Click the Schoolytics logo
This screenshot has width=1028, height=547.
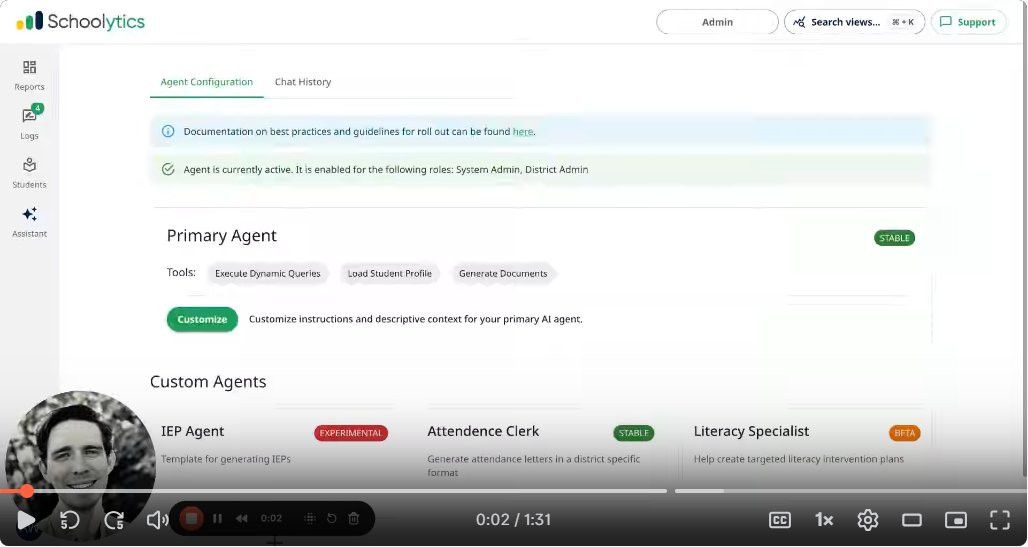click(x=81, y=22)
